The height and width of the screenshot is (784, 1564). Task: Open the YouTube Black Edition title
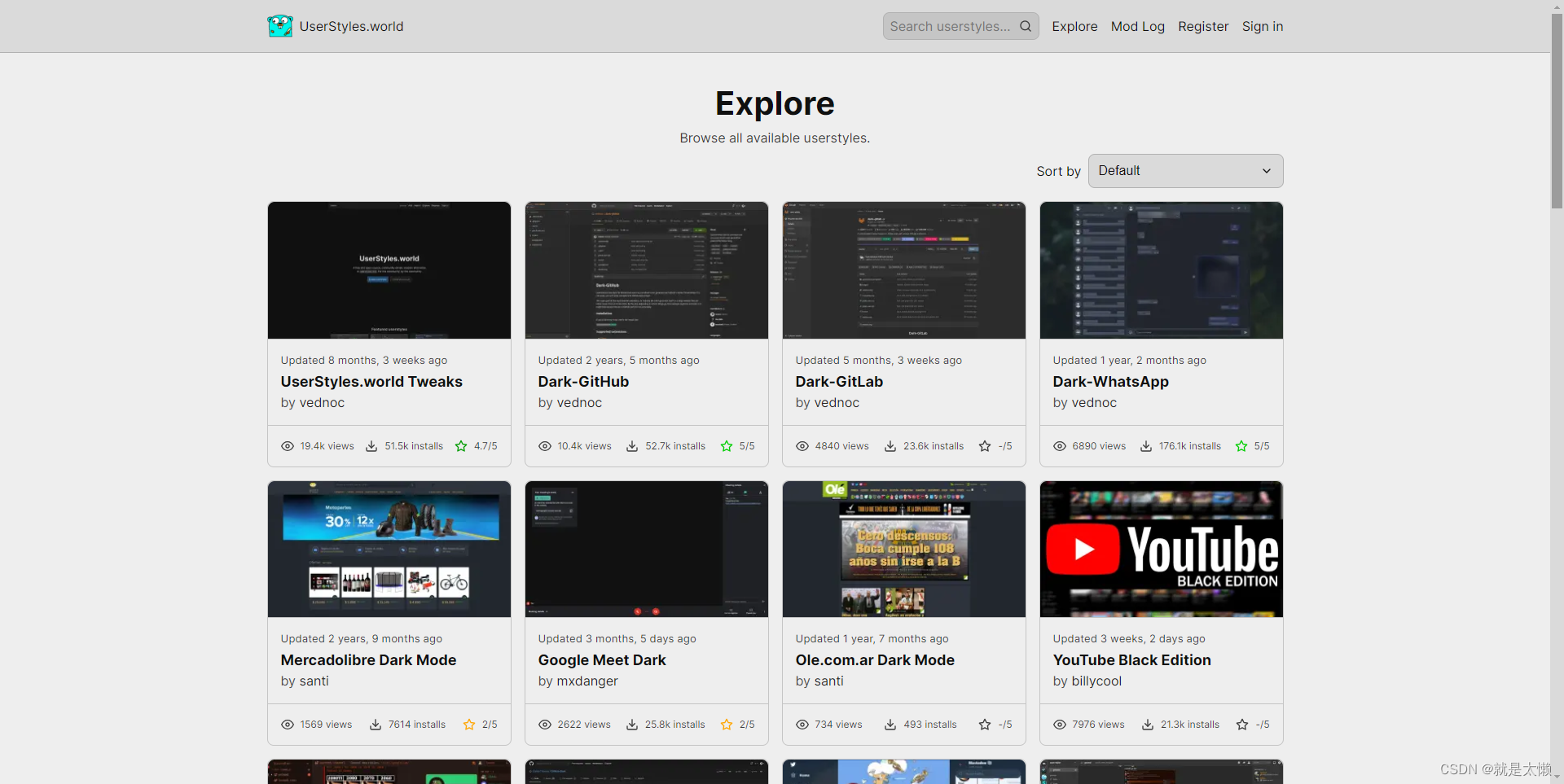point(1131,660)
